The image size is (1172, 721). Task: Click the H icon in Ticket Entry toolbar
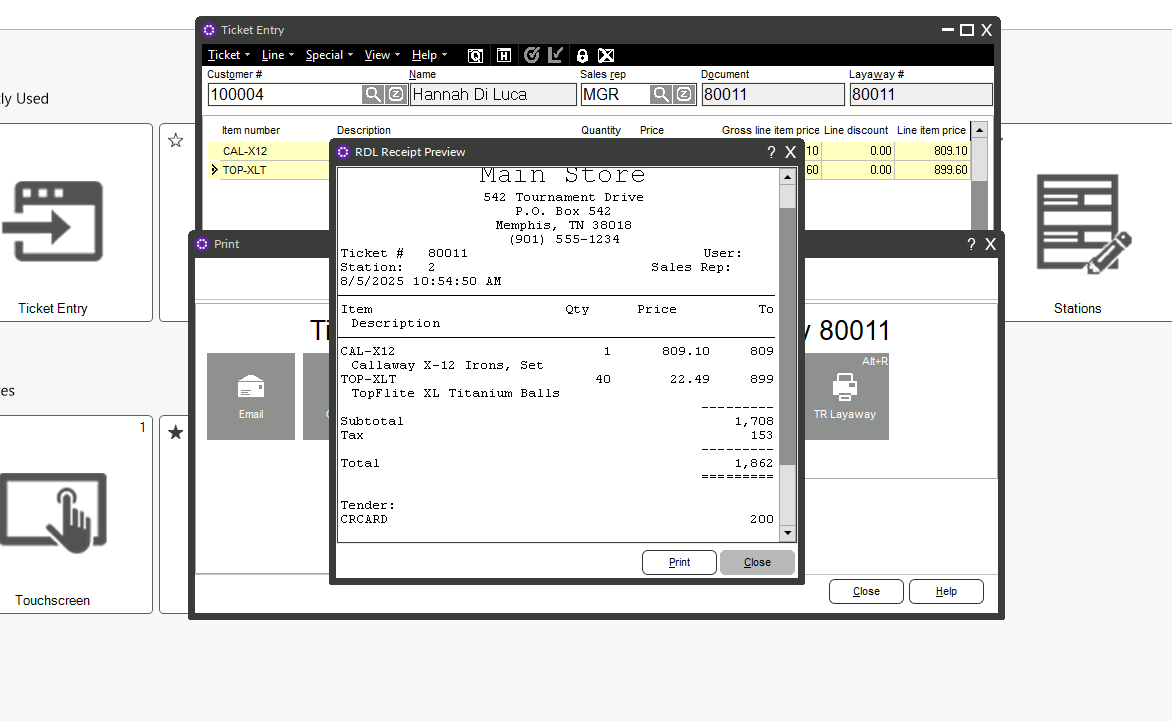504,56
